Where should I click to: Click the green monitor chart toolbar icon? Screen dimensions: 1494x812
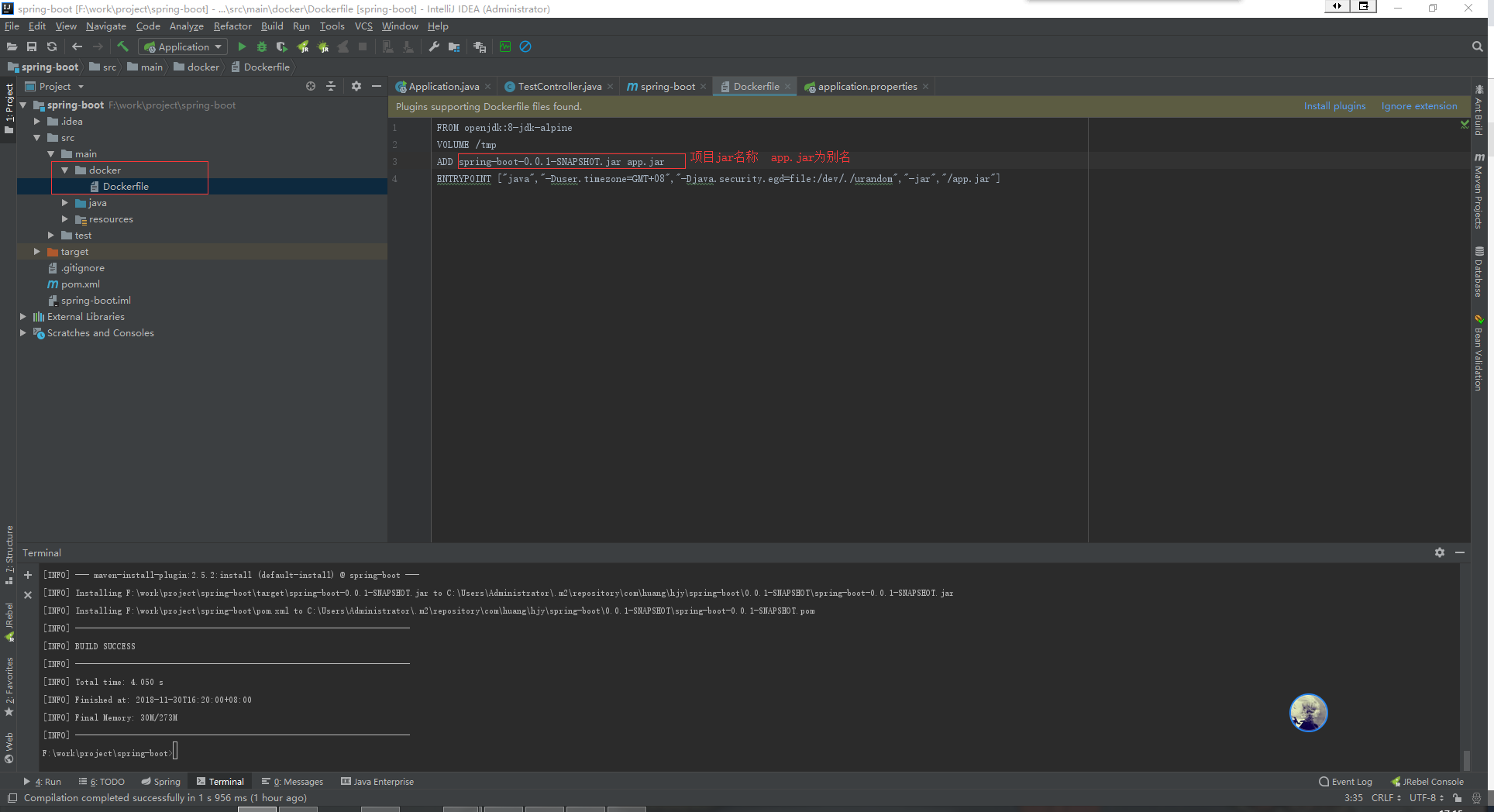coord(505,47)
